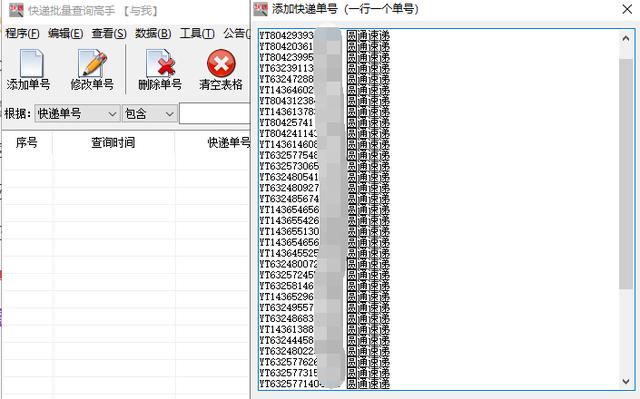Open the 查看(S) menu
The height and width of the screenshot is (399, 640).
pyautogui.click(x=109, y=33)
